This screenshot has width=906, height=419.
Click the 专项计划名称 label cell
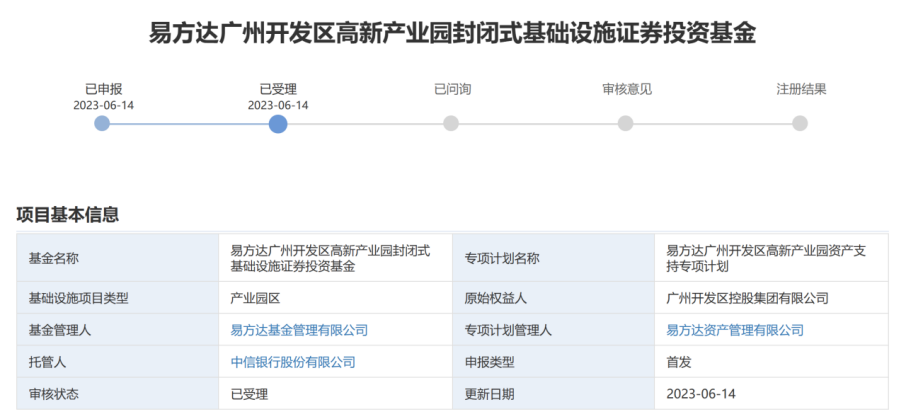click(554, 258)
